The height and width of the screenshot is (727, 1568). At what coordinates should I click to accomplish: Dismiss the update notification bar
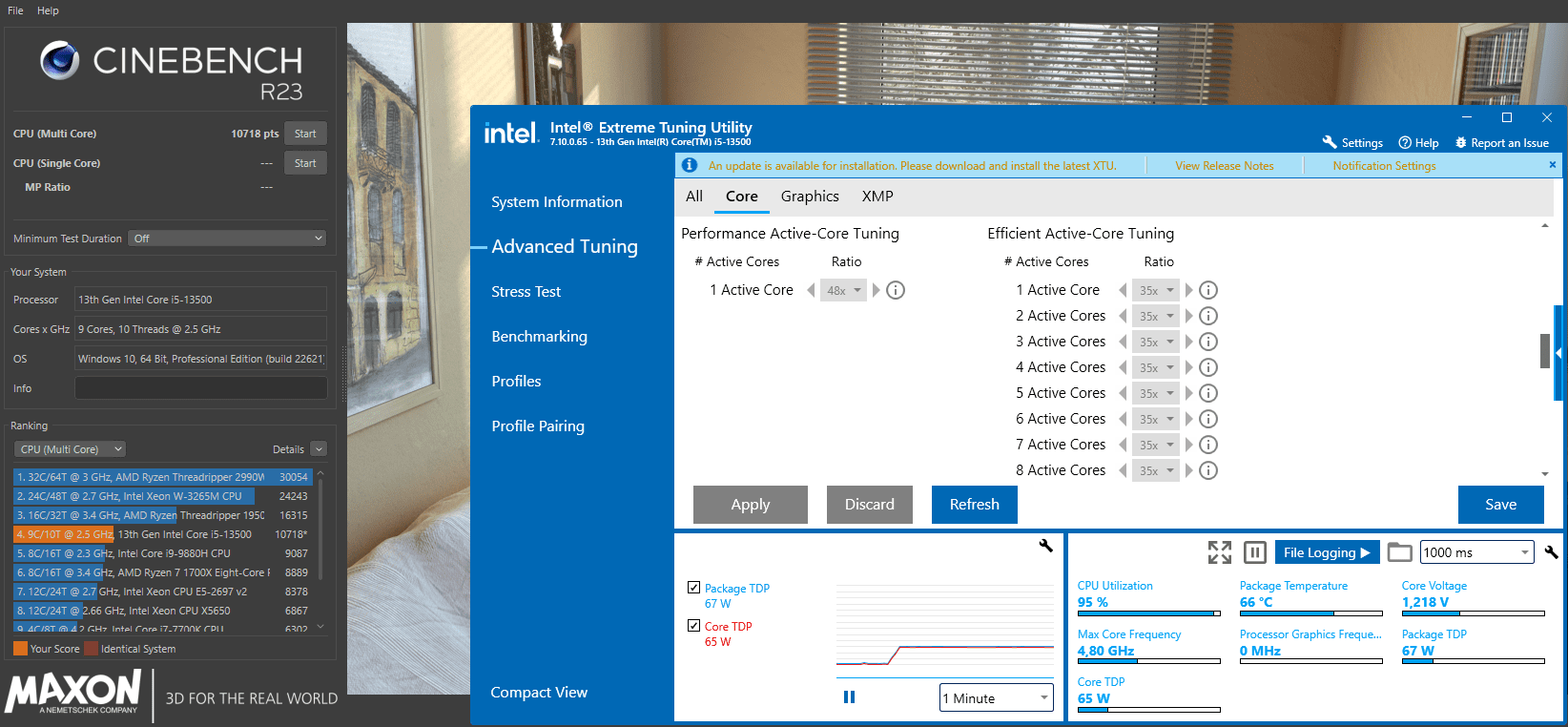click(1552, 165)
